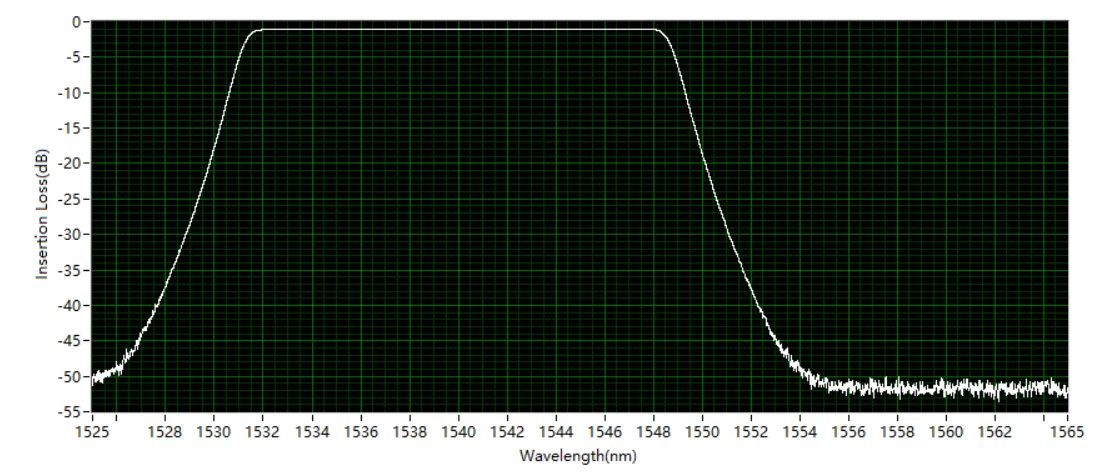The width and height of the screenshot is (1109, 475).
Task: Click the 1540 wavelength tick label
Action: coord(458,431)
